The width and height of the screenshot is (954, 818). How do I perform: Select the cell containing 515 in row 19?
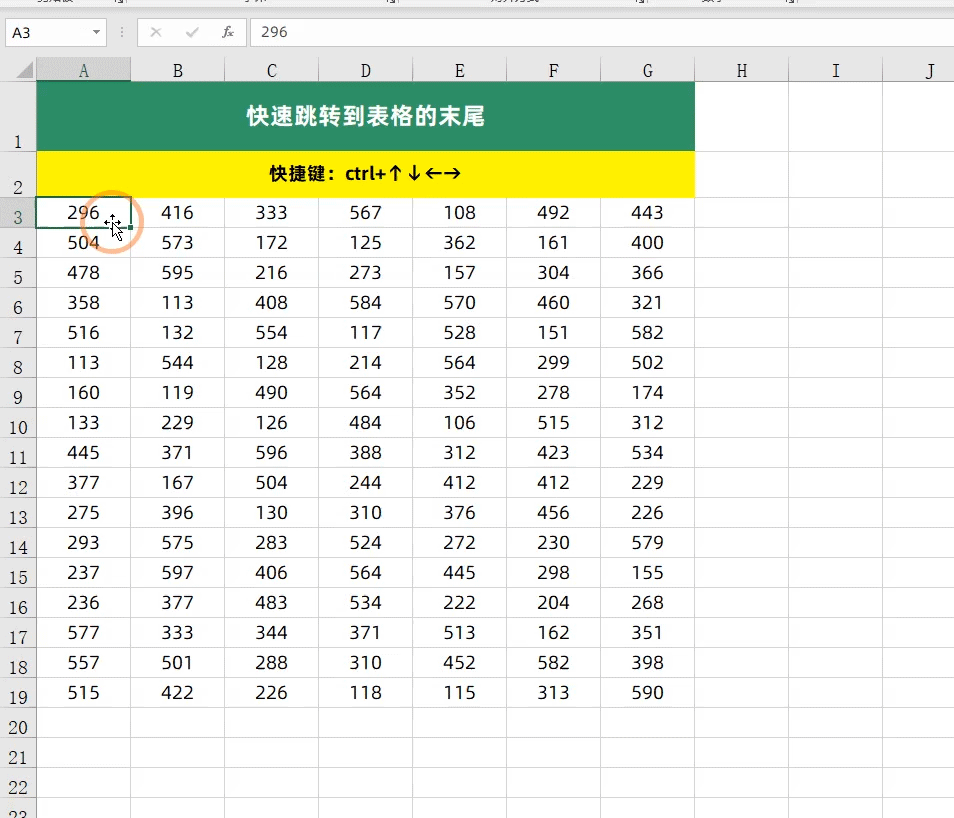click(84, 693)
